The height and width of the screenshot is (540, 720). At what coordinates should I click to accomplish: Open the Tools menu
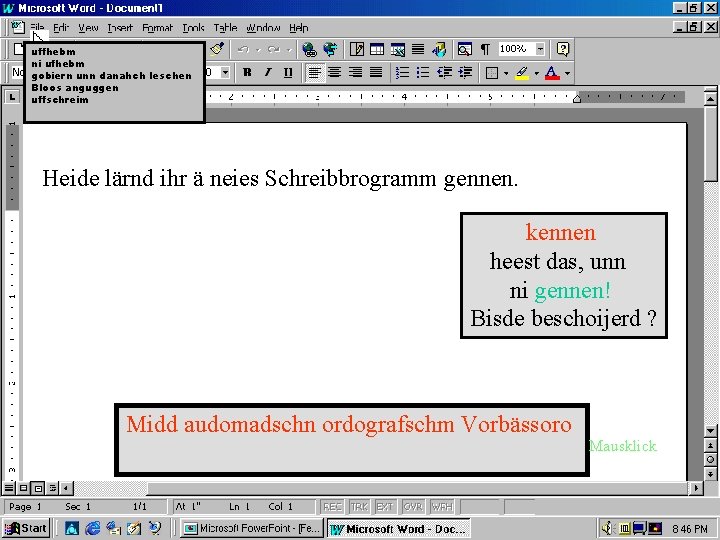pyautogui.click(x=193, y=28)
